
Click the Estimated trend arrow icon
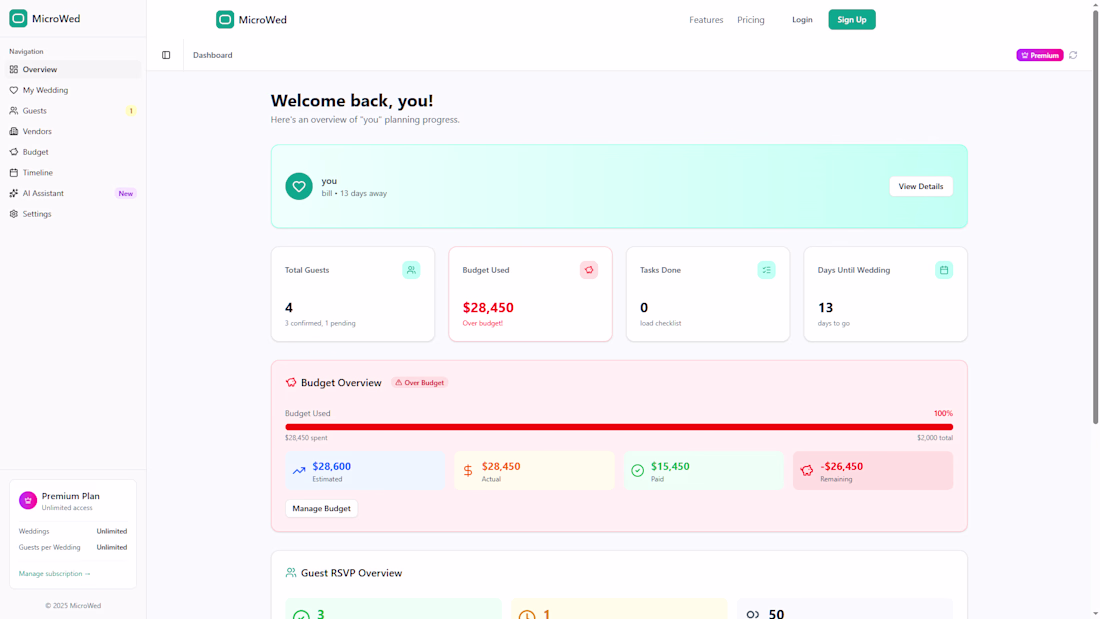click(299, 471)
